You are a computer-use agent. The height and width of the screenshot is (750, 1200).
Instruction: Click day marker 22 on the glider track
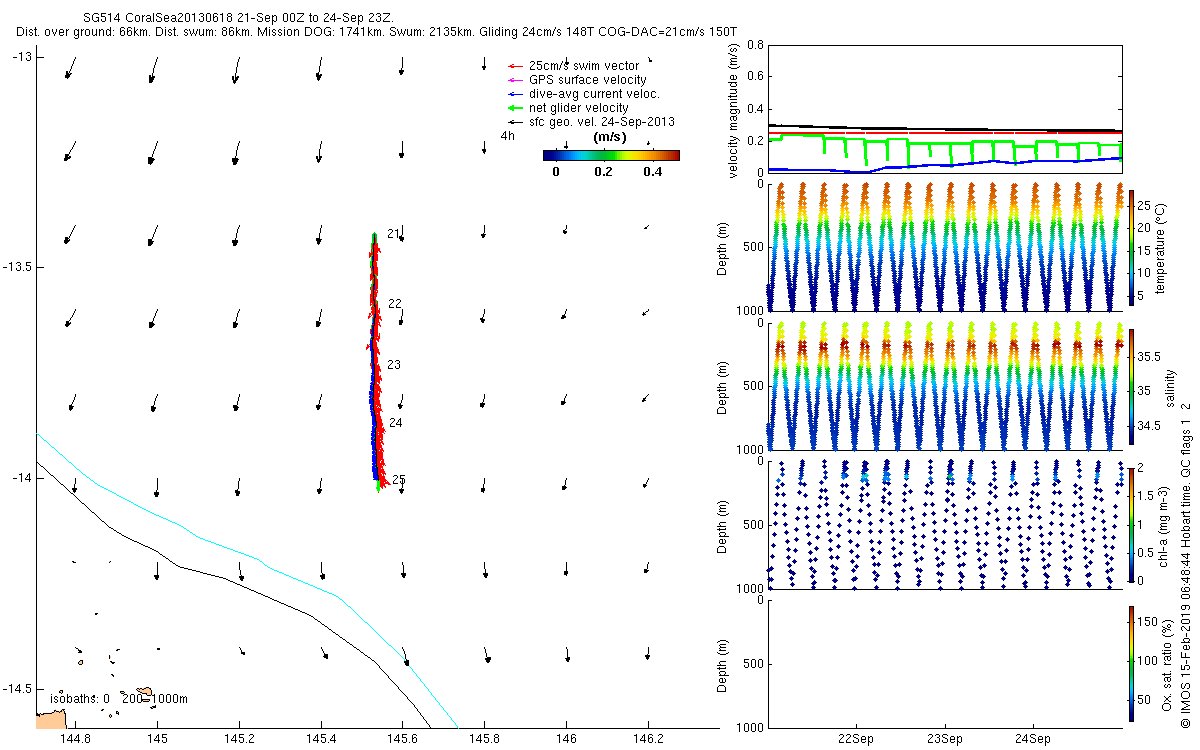(394, 304)
